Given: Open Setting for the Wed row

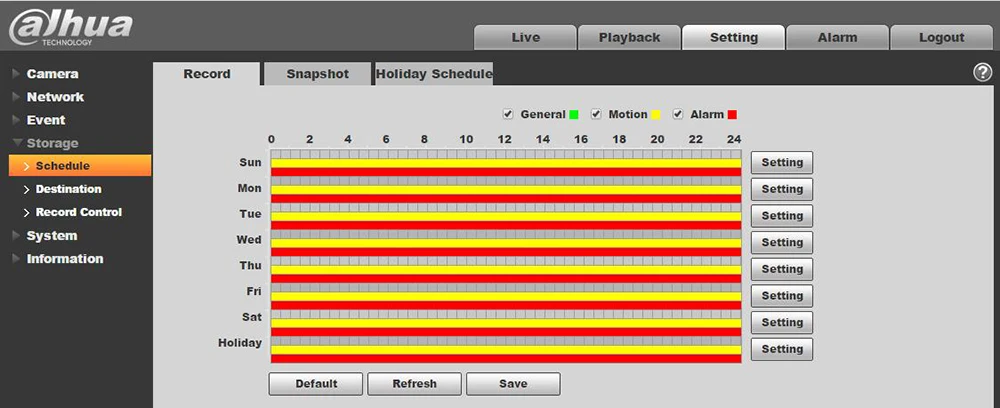Looking at the screenshot, I should point(782,243).
